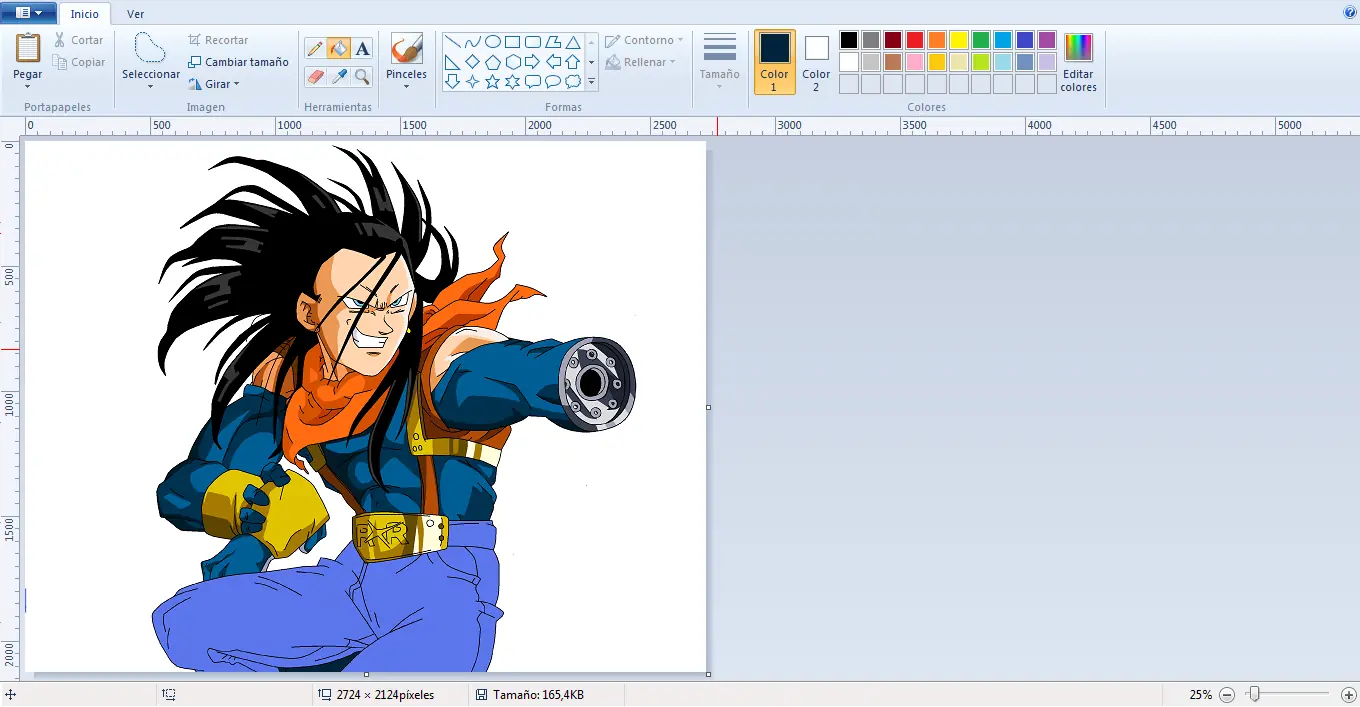Expand the Pinceles brushes dropdown
Screen dimensions: 1360x707
(406, 87)
